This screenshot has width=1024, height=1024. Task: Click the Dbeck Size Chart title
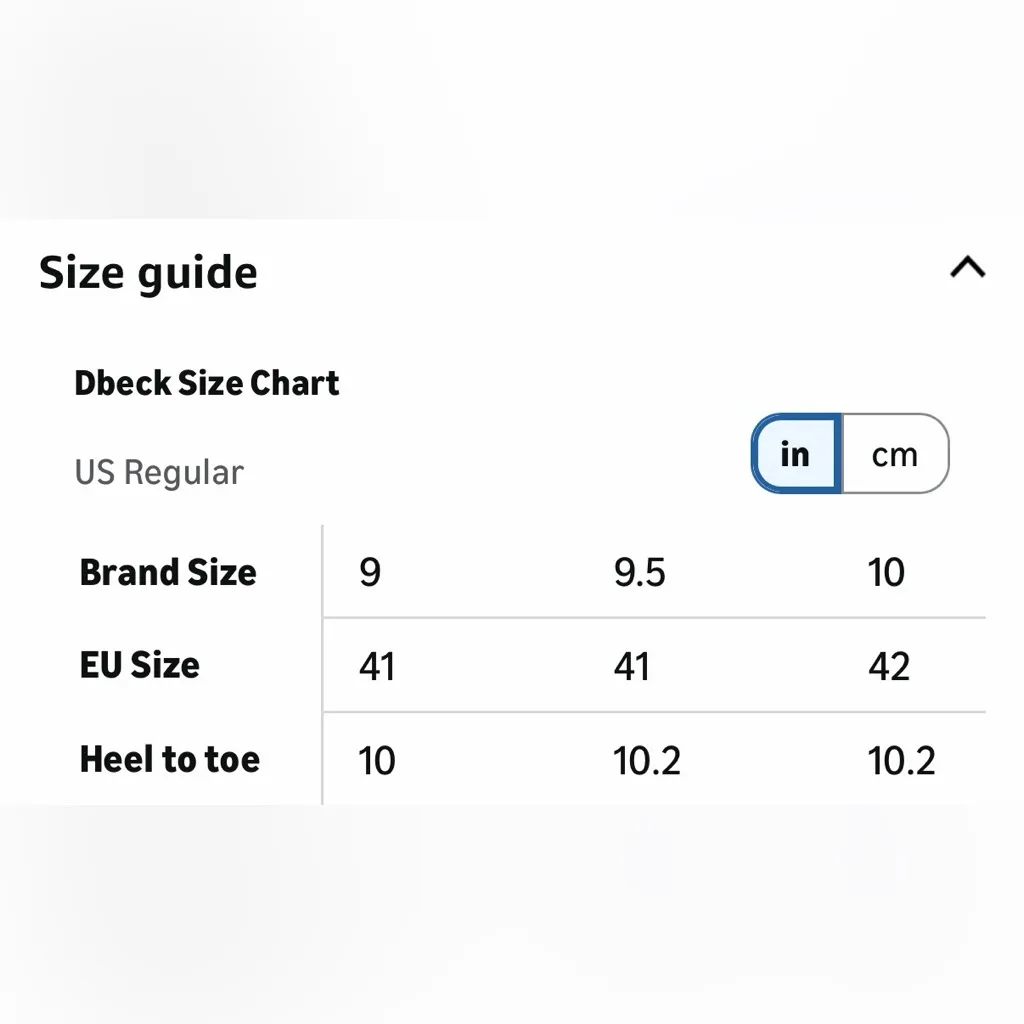tap(207, 383)
